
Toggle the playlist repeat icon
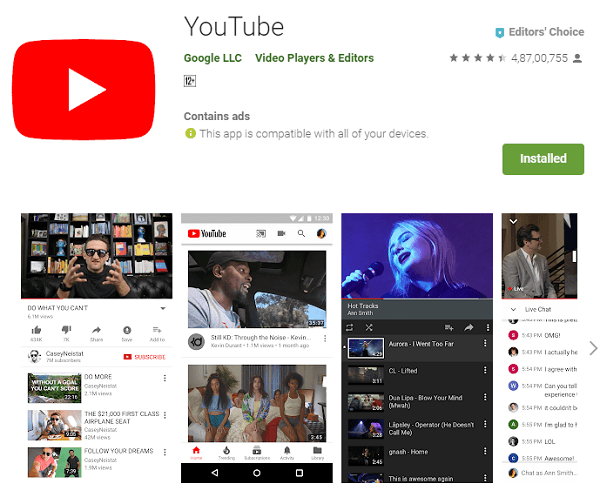coord(350,328)
